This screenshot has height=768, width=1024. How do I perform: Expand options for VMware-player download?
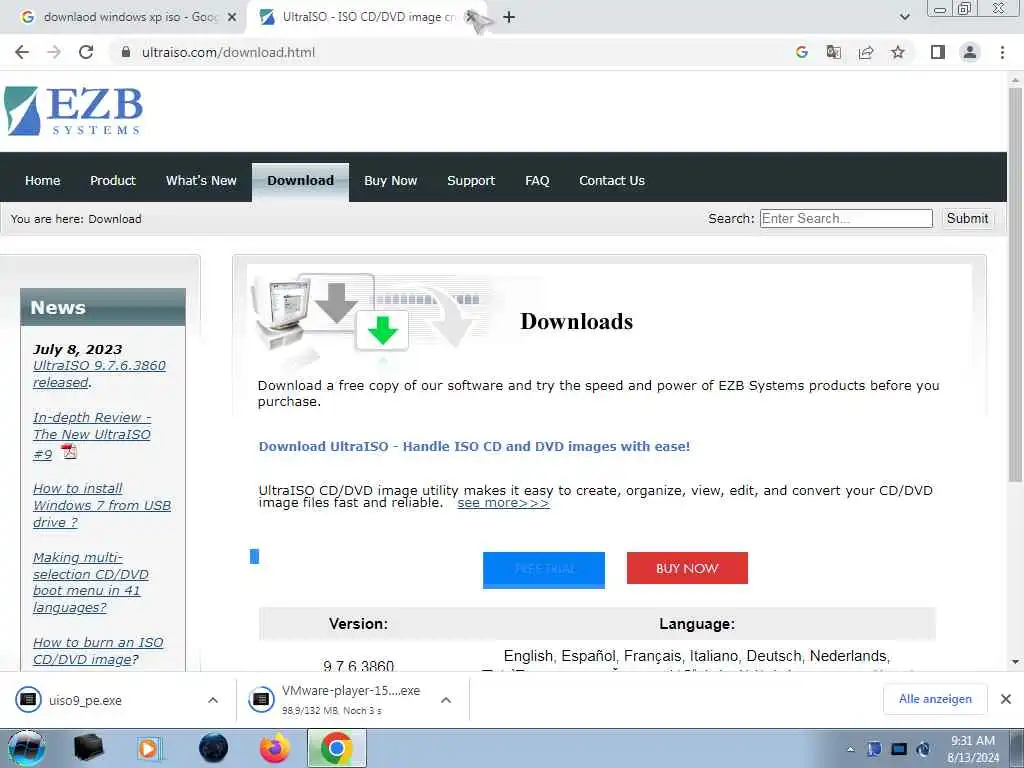pos(446,700)
